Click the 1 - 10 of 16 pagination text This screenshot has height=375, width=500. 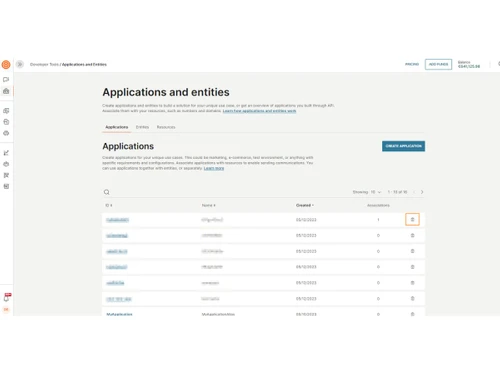click(397, 192)
